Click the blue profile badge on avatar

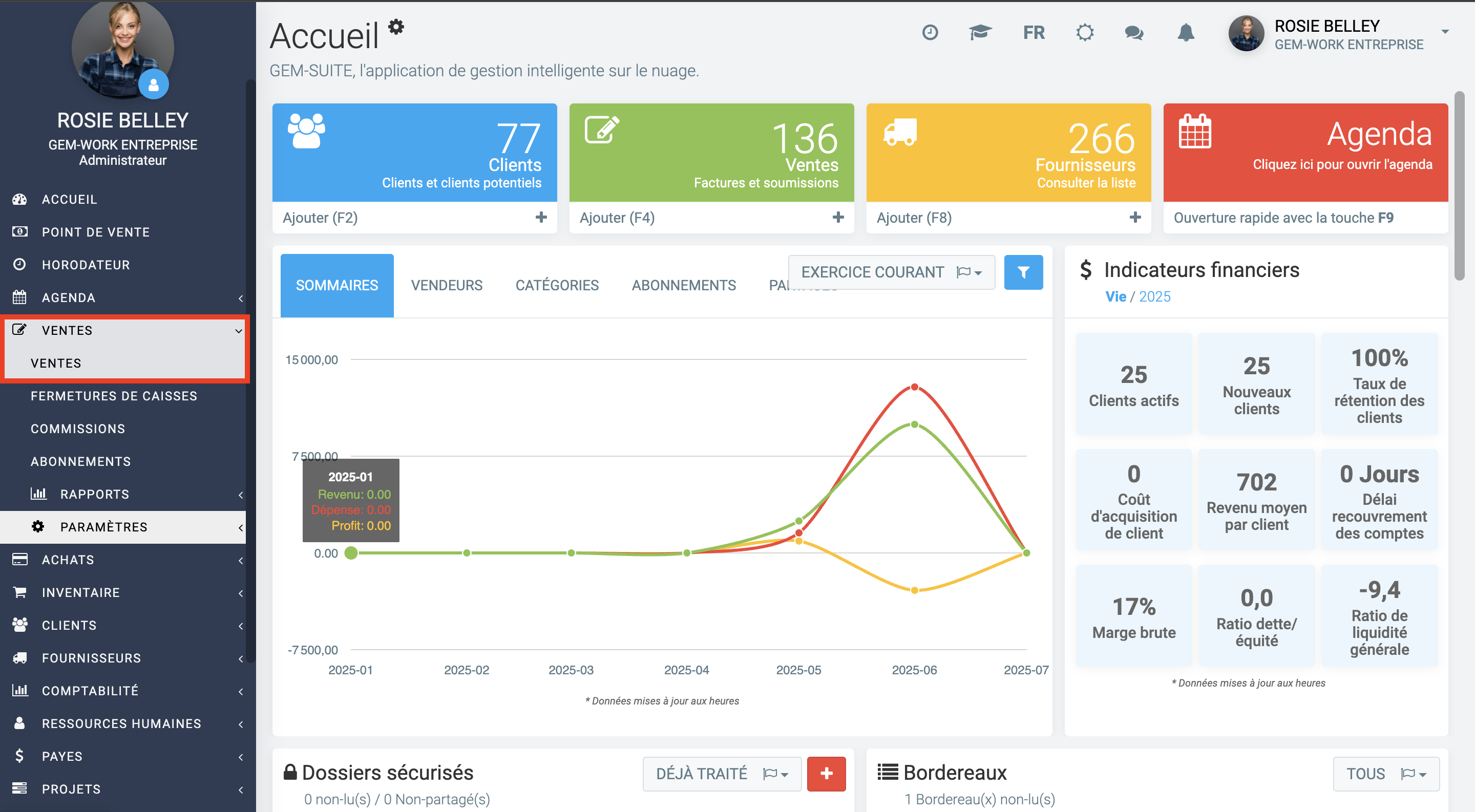(x=154, y=84)
